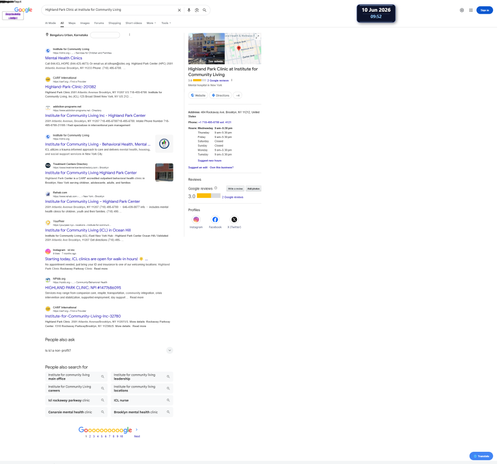Click the empty pill field beside Bengaluru Urban
The image size is (500, 464).
(x=105, y=35)
